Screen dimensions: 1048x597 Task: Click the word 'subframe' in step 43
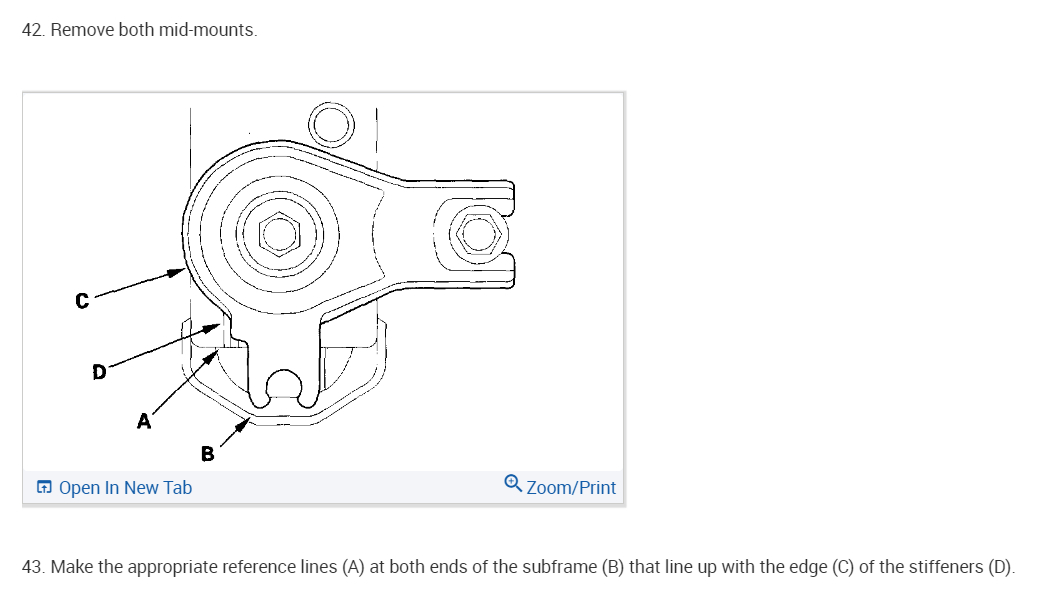[559, 567]
